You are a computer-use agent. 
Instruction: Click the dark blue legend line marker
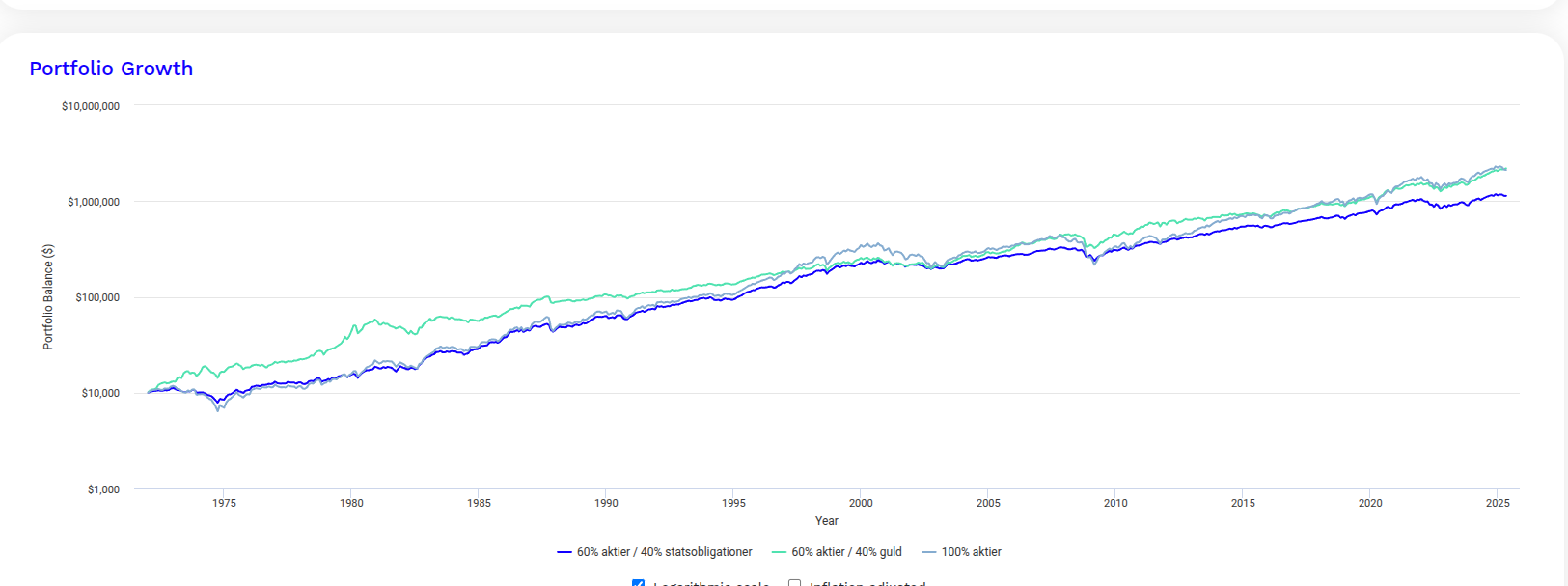pos(564,552)
